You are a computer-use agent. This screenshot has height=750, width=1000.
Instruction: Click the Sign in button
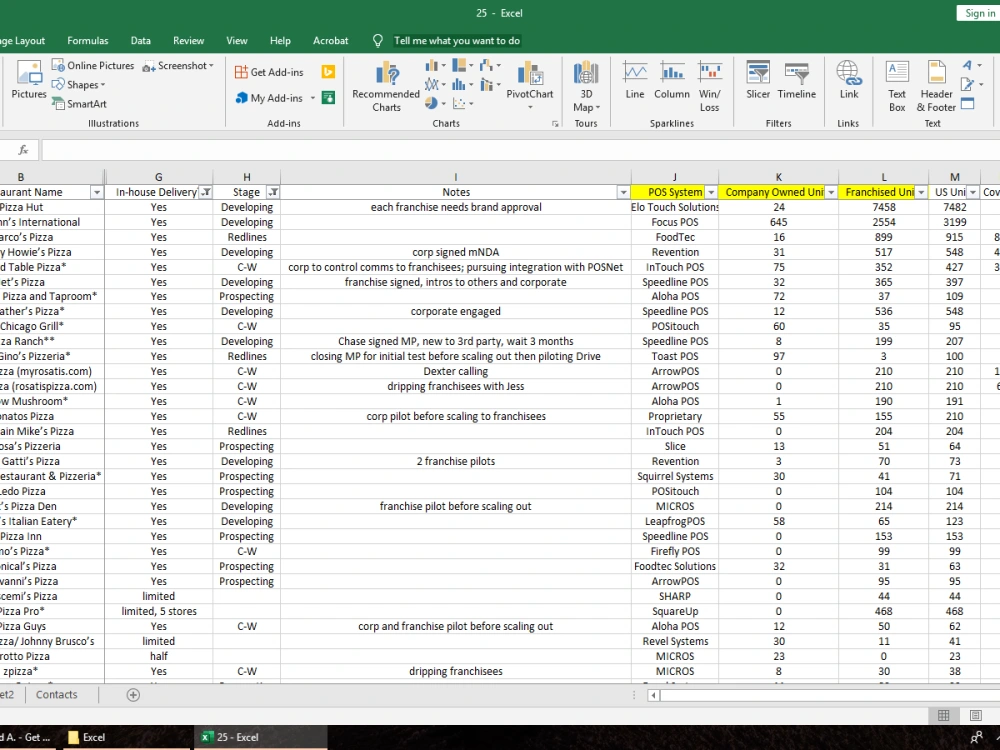pyautogui.click(x=978, y=13)
